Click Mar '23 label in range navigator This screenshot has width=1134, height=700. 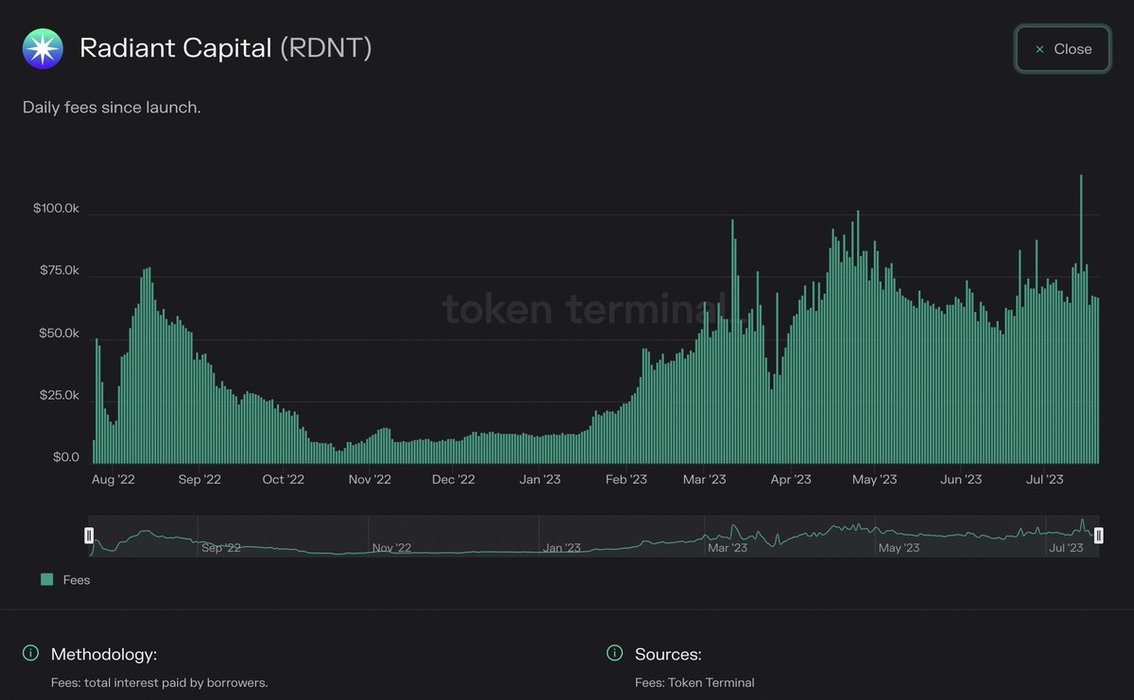728,548
